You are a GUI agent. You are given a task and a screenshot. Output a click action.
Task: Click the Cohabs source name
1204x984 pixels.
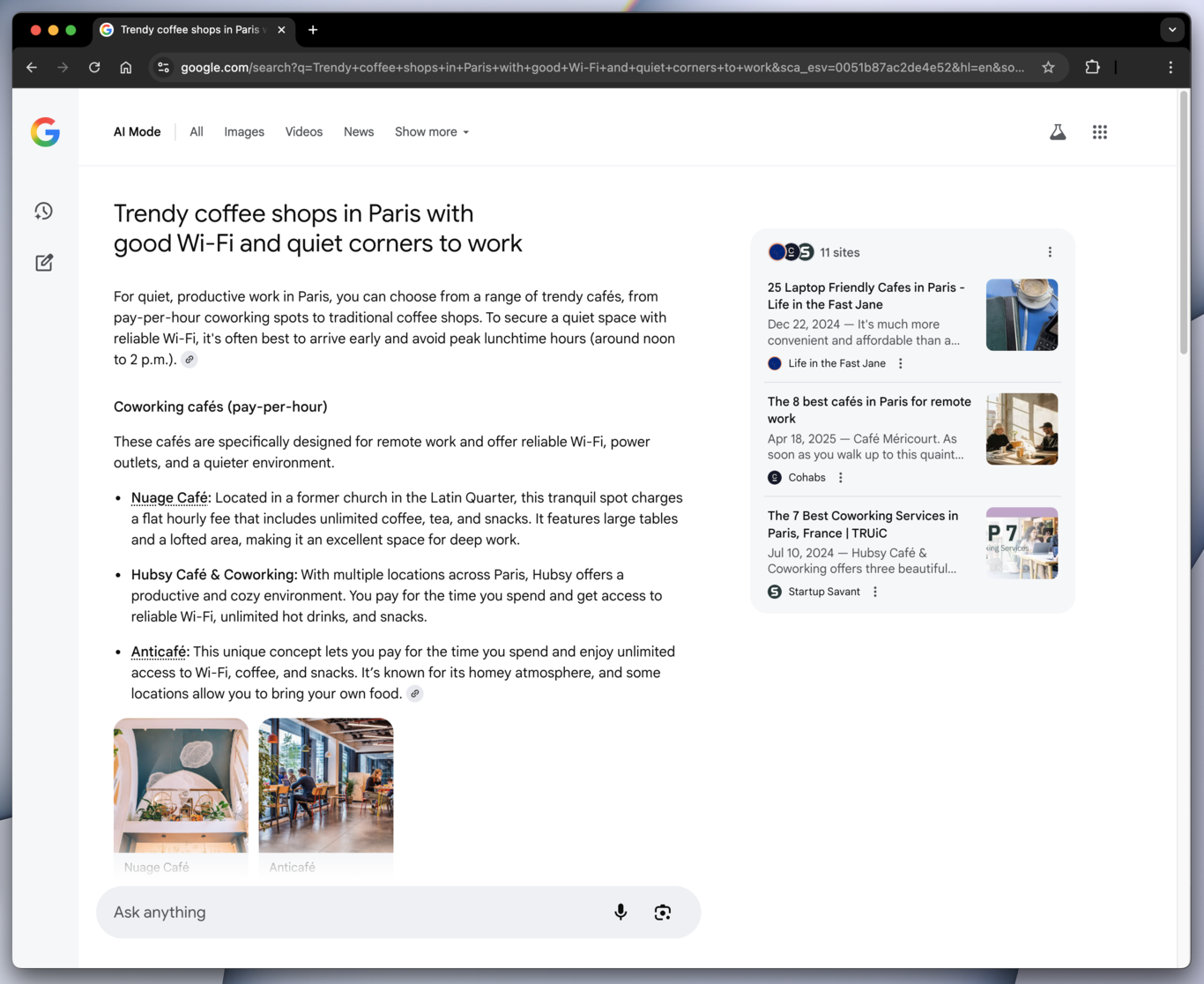[806, 478]
